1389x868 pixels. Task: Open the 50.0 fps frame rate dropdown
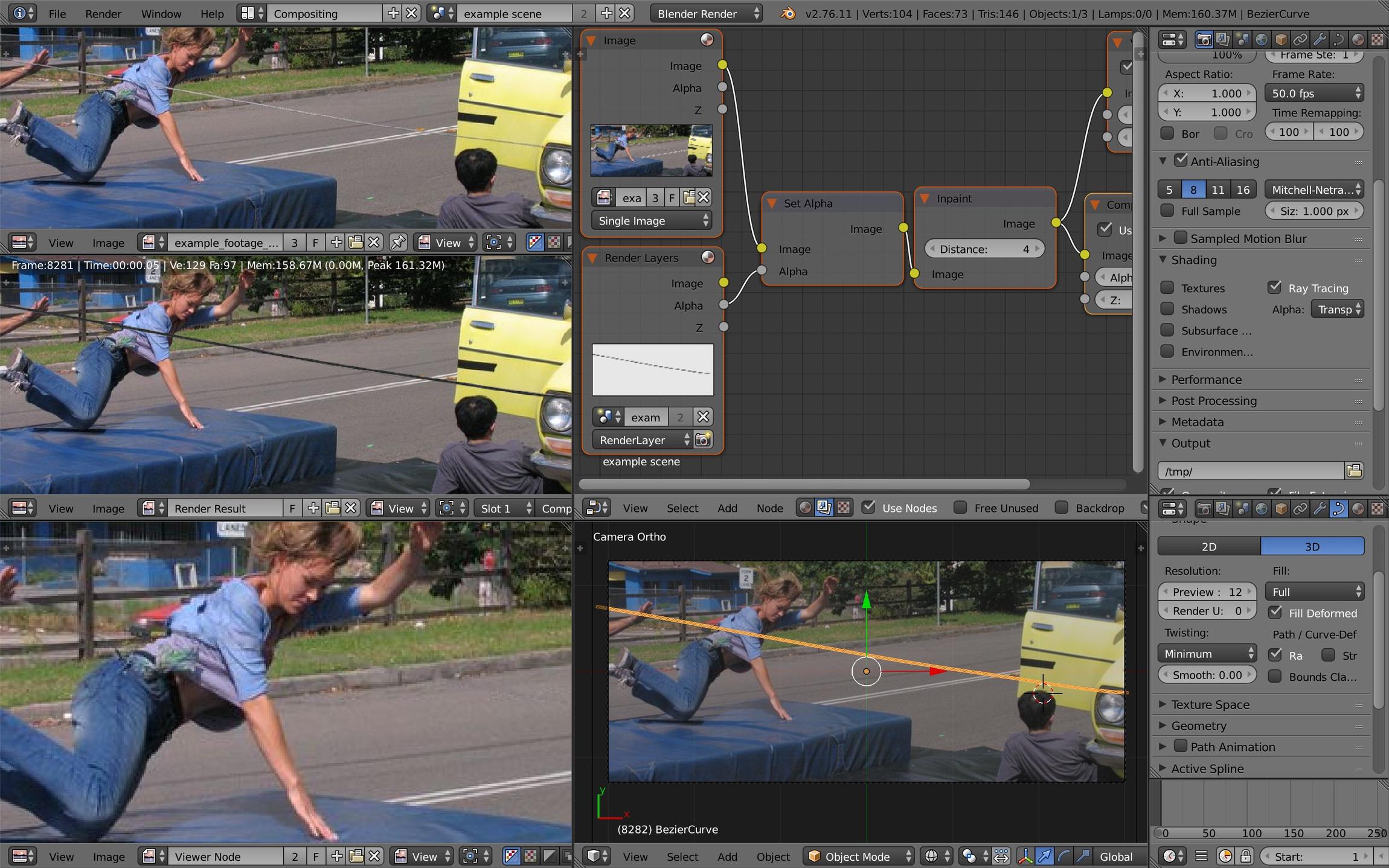(1314, 93)
